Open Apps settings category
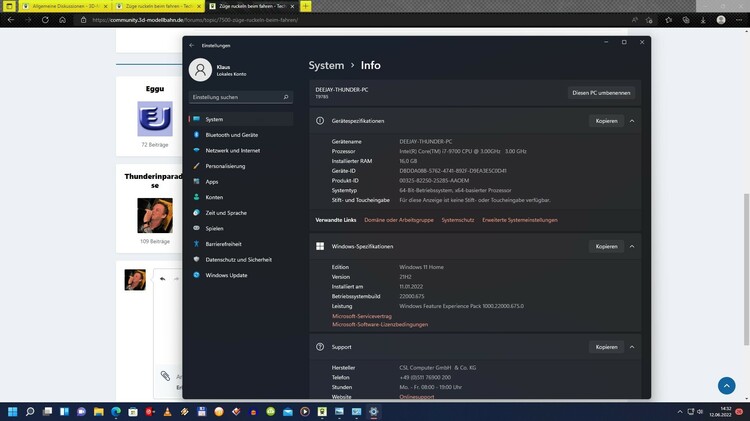This screenshot has width=750, height=421. 241,181
